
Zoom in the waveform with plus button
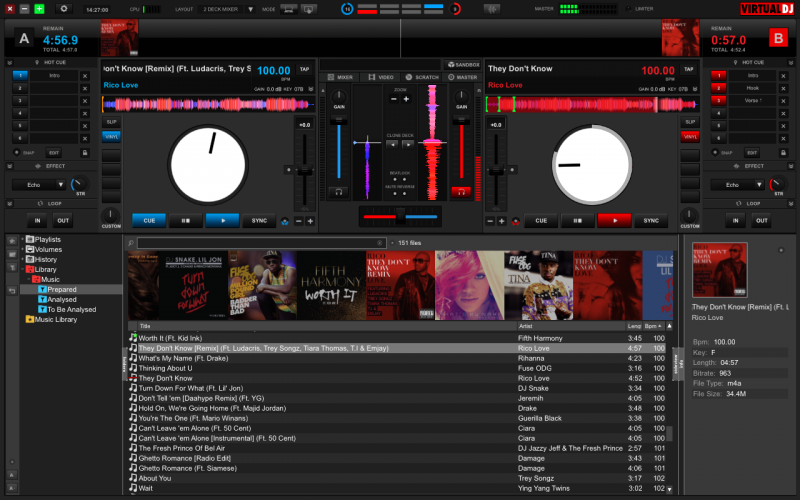[x=406, y=99]
